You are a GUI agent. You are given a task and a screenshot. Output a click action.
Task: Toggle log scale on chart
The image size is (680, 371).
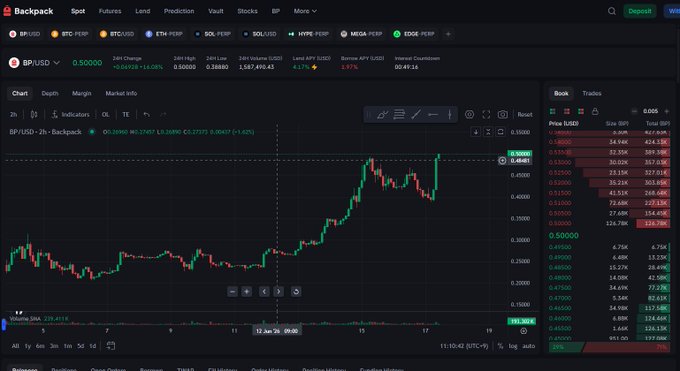click(x=513, y=346)
